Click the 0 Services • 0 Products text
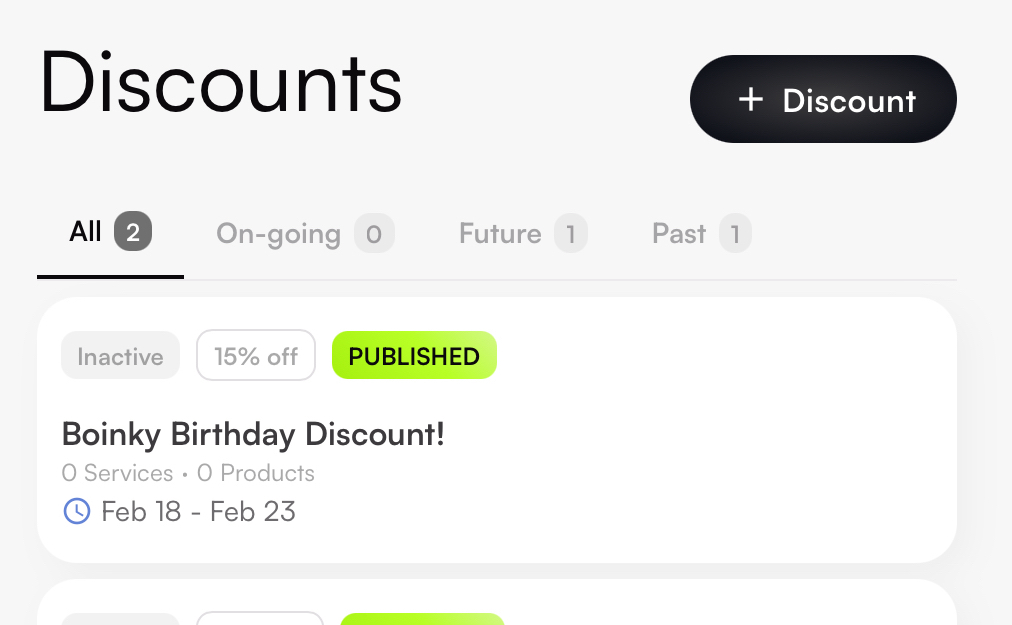This screenshot has width=1012, height=625. click(188, 473)
